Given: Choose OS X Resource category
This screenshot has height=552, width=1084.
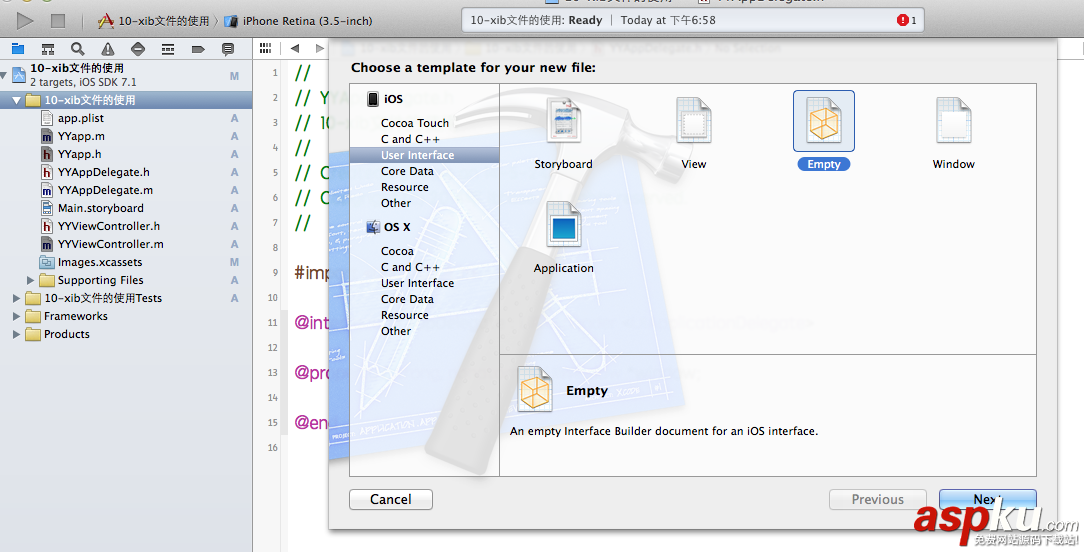Looking at the screenshot, I should tap(404, 315).
